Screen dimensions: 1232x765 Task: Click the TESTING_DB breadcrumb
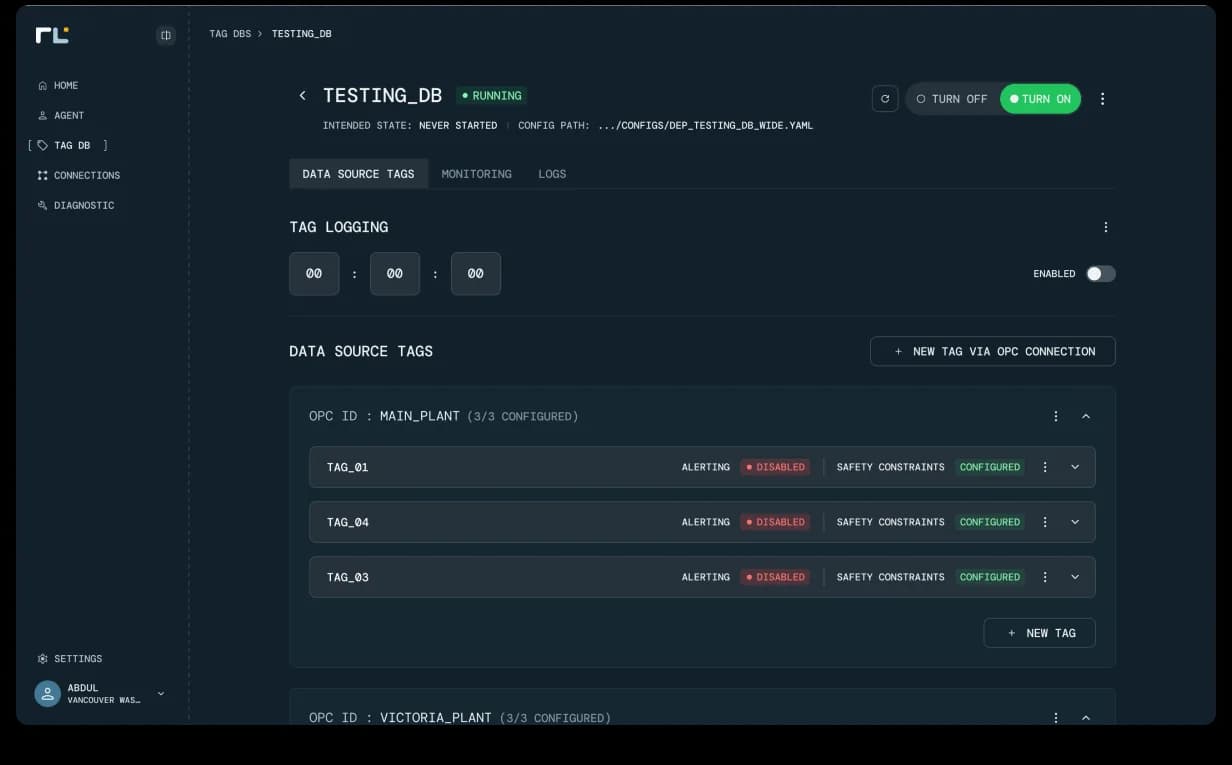(302, 34)
